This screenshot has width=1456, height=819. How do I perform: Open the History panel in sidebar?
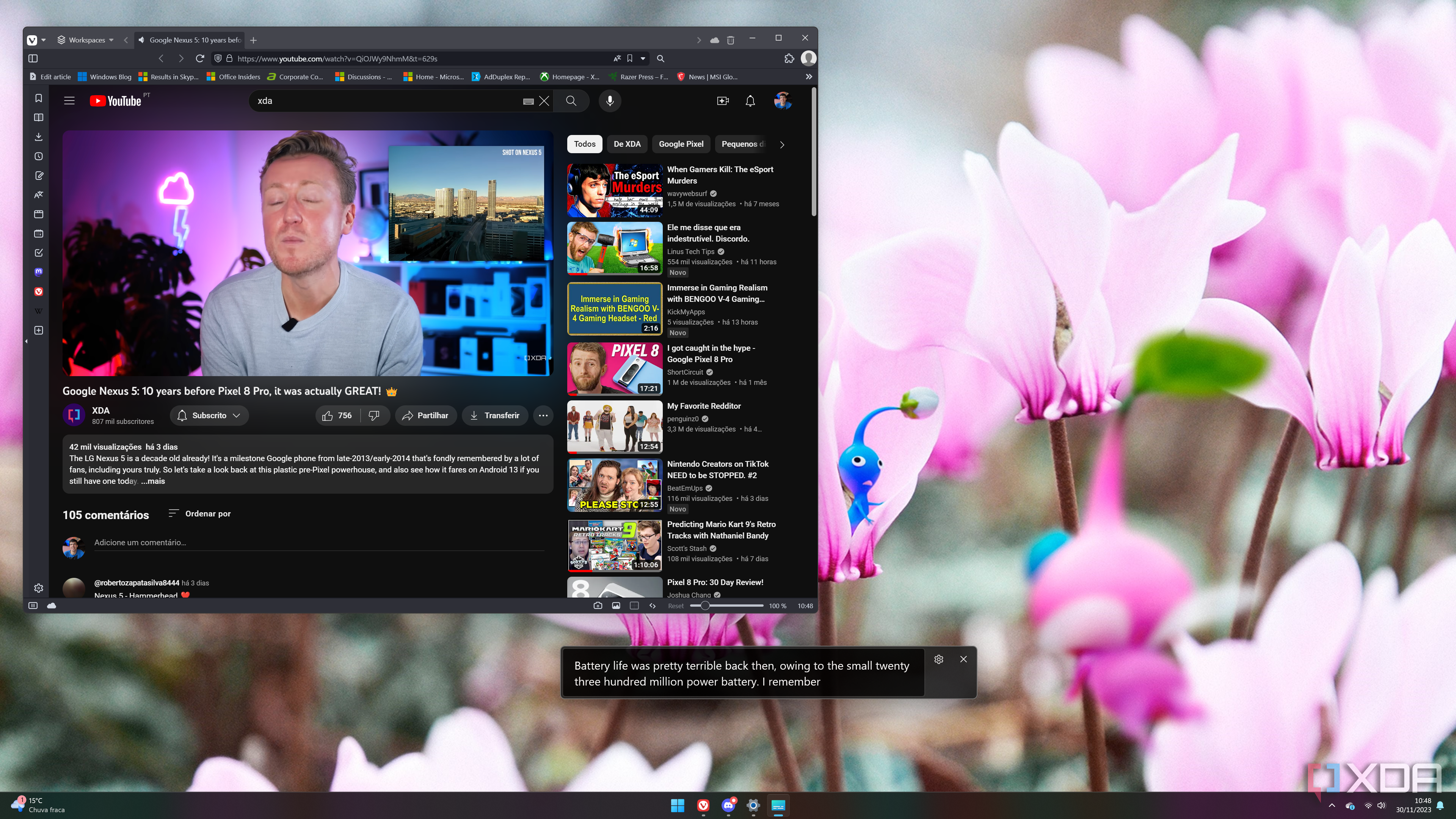[38, 156]
